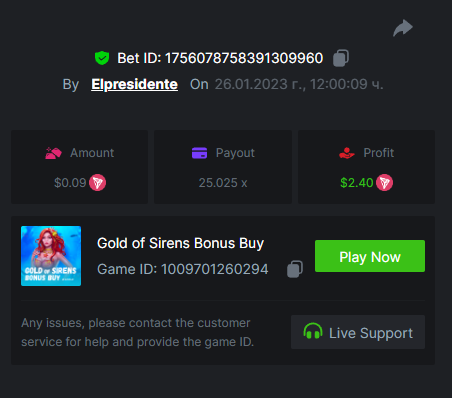
Task: Click the TRON coin icon beside $2.40
Action: [384, 183]
